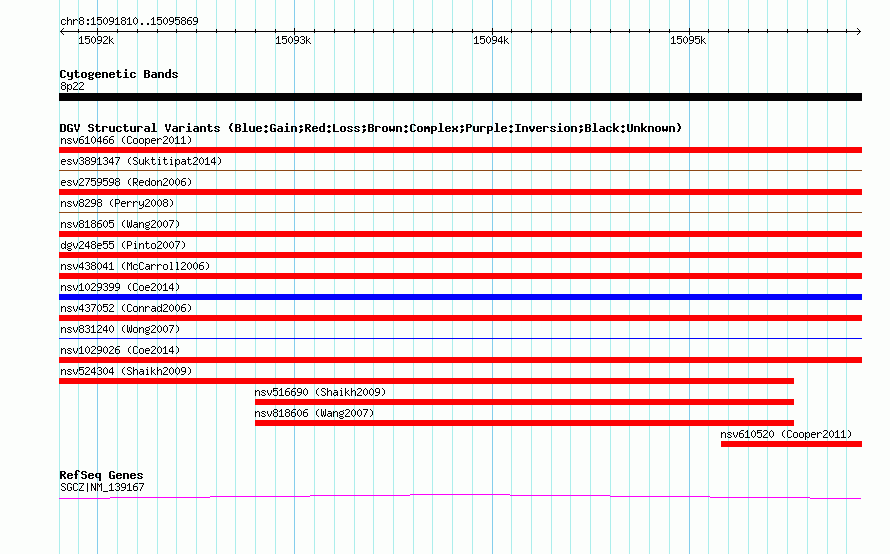
Task: Select nsv831240 (Wong2007) variant label
Action: [120, 329]
